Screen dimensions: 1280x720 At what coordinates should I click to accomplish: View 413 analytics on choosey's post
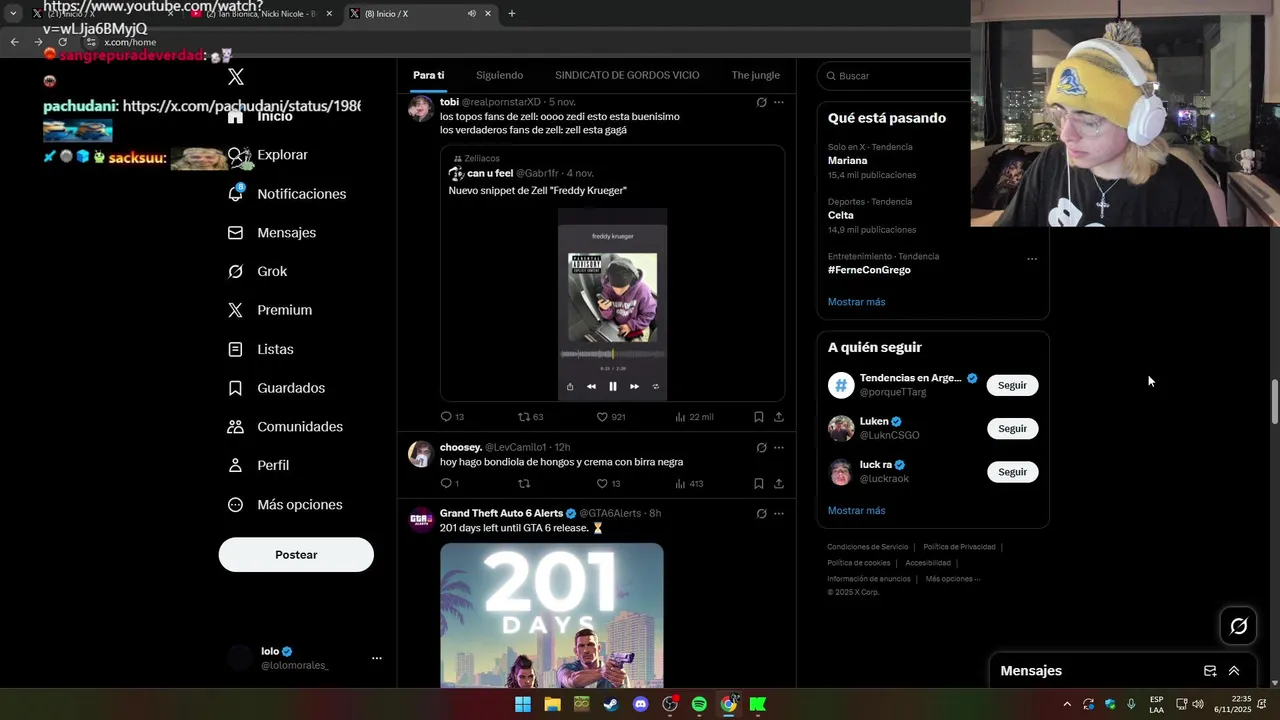pos(689,484)
